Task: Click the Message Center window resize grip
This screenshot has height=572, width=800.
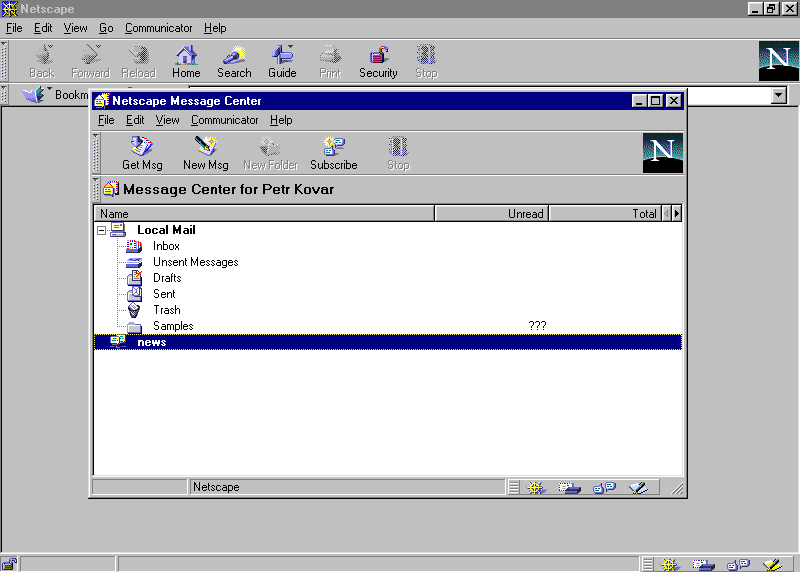Action: (x=677, y=489)
